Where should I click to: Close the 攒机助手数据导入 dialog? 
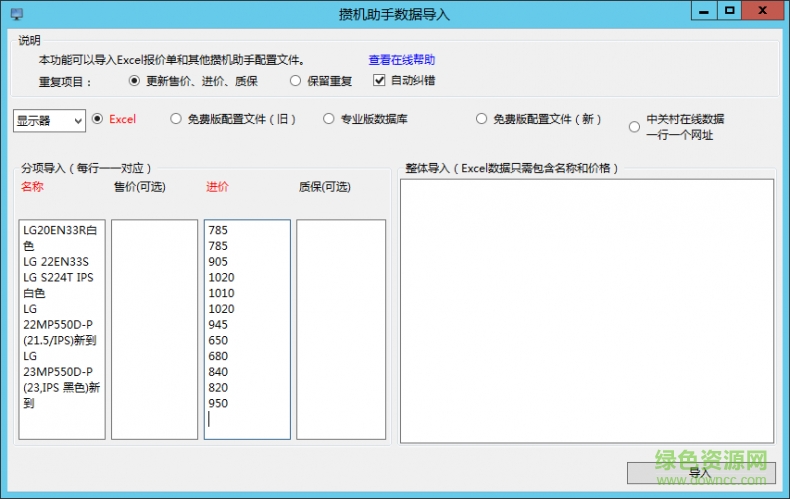coord(764,11)
